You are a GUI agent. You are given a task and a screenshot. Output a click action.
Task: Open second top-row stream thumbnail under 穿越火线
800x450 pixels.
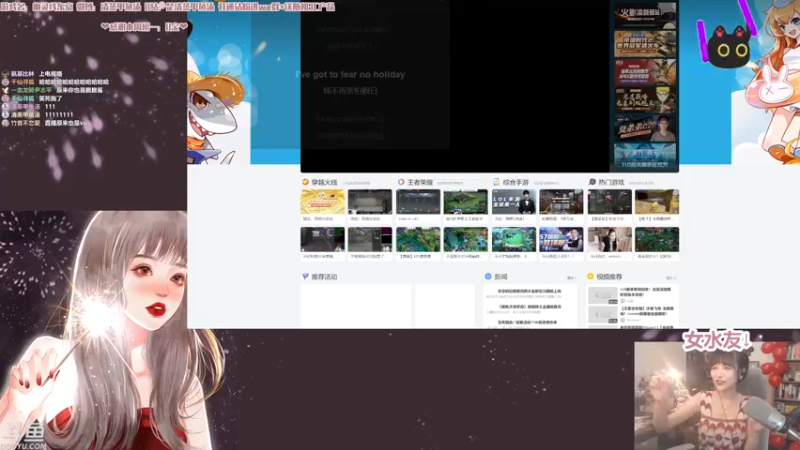tap(370, 202)
